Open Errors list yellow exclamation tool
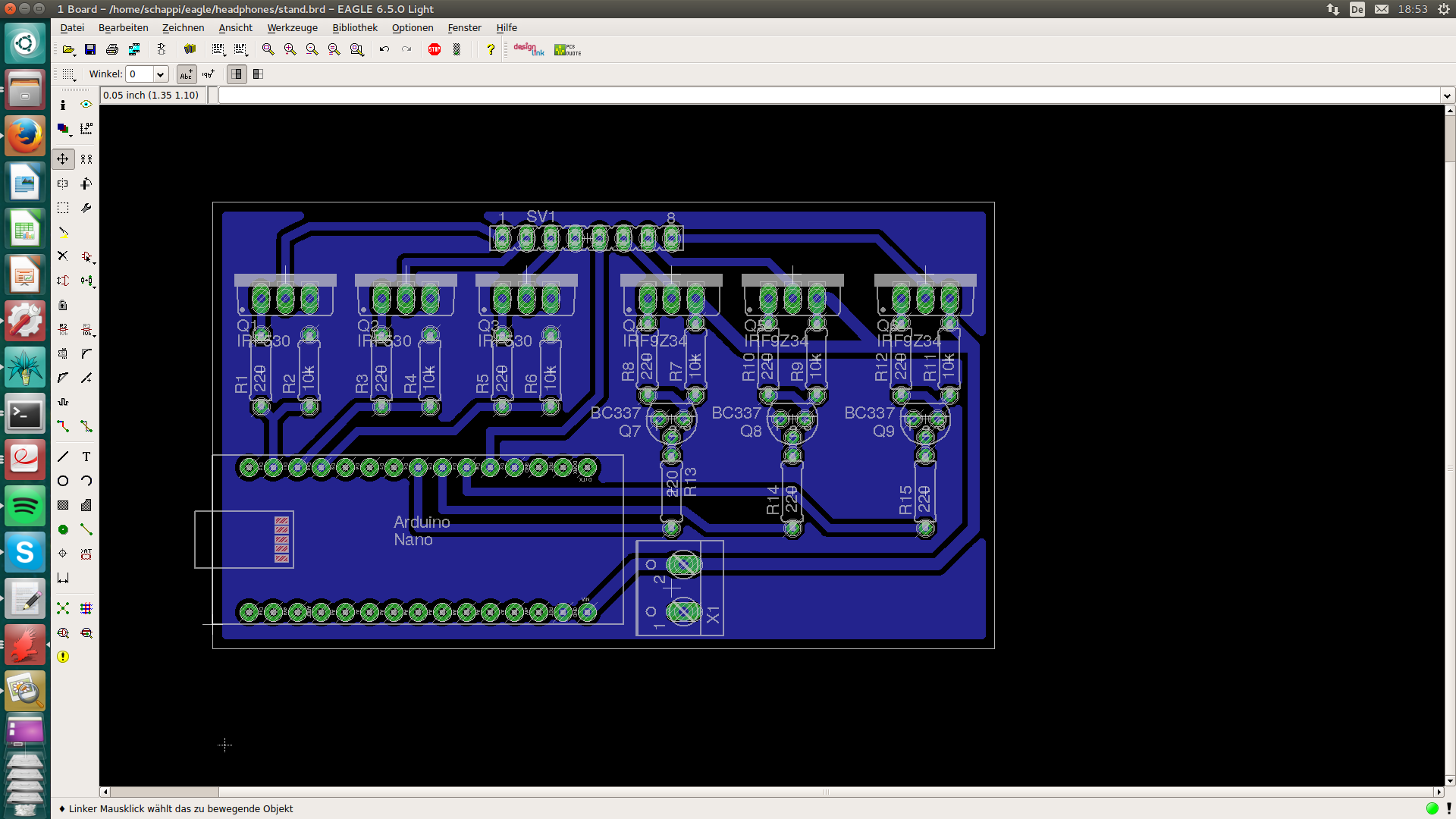 pyautogui.click(x=63, y=657)
